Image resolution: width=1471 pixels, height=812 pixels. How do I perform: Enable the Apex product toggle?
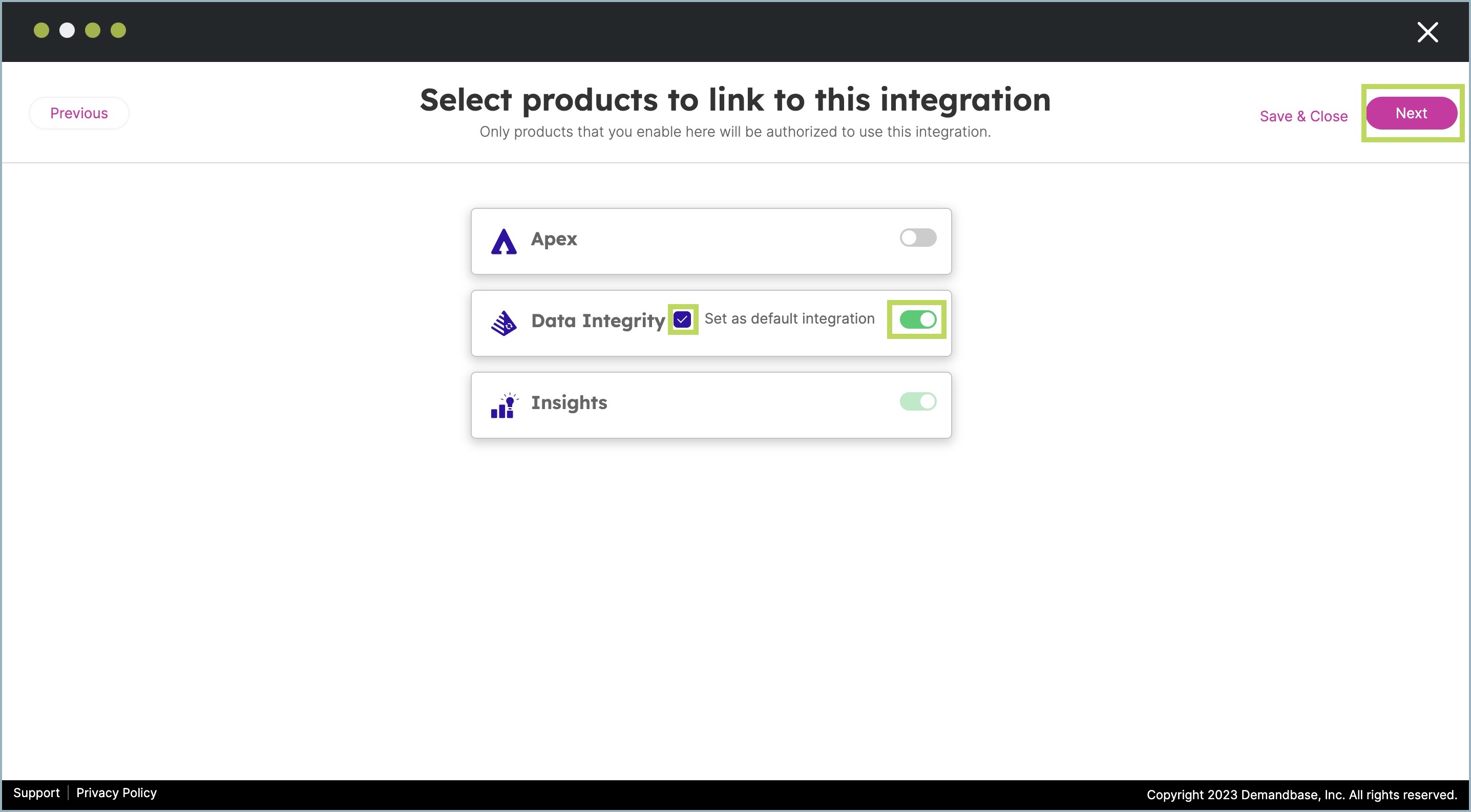point(918,238)
